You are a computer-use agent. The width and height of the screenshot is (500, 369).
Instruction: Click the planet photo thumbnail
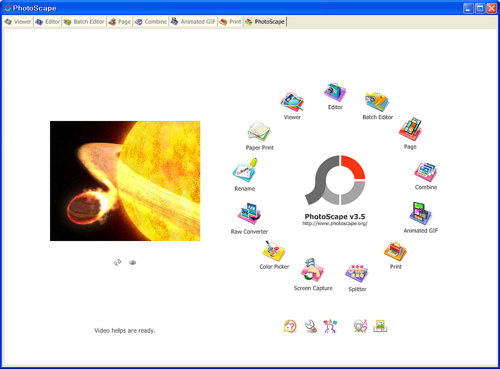125,181
